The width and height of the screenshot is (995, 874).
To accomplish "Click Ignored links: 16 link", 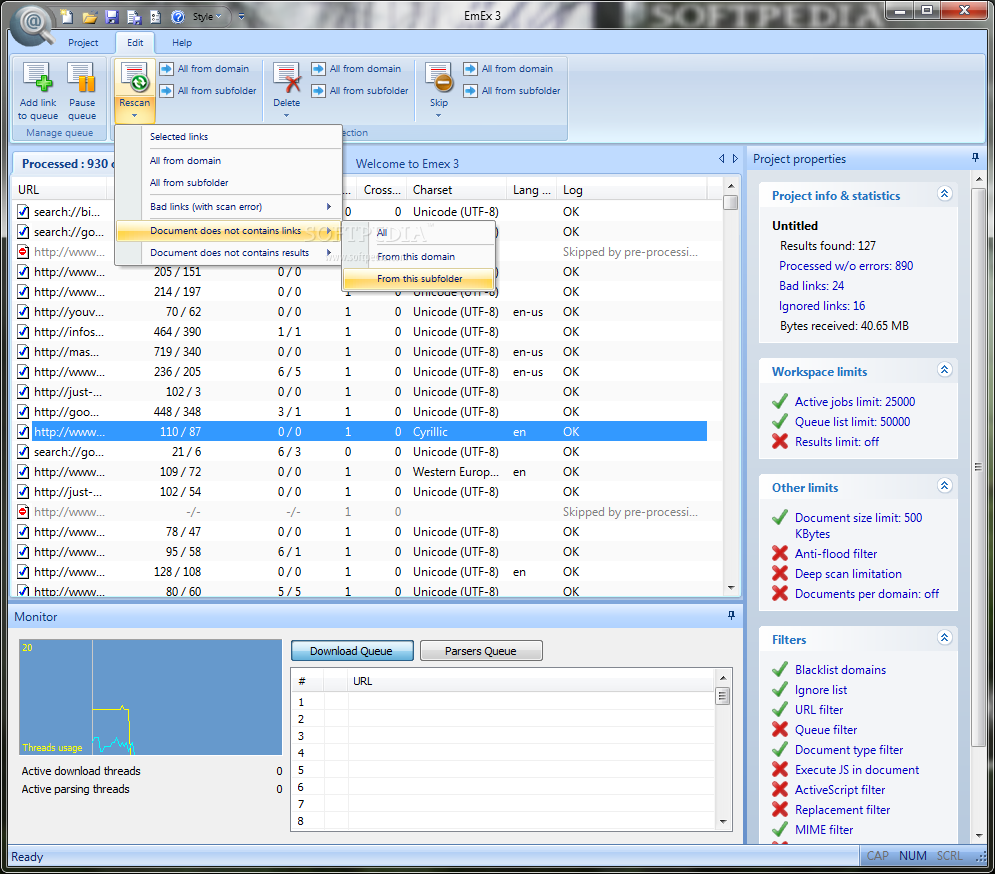I will click(822, 306).
